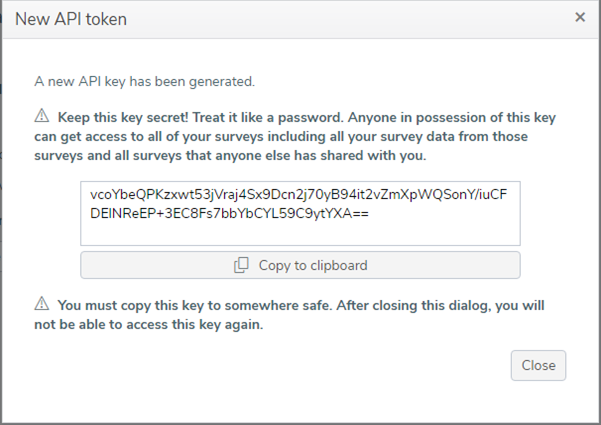
Task: Click the 'not be able to access this key again' line
Action: click(149, 325)
